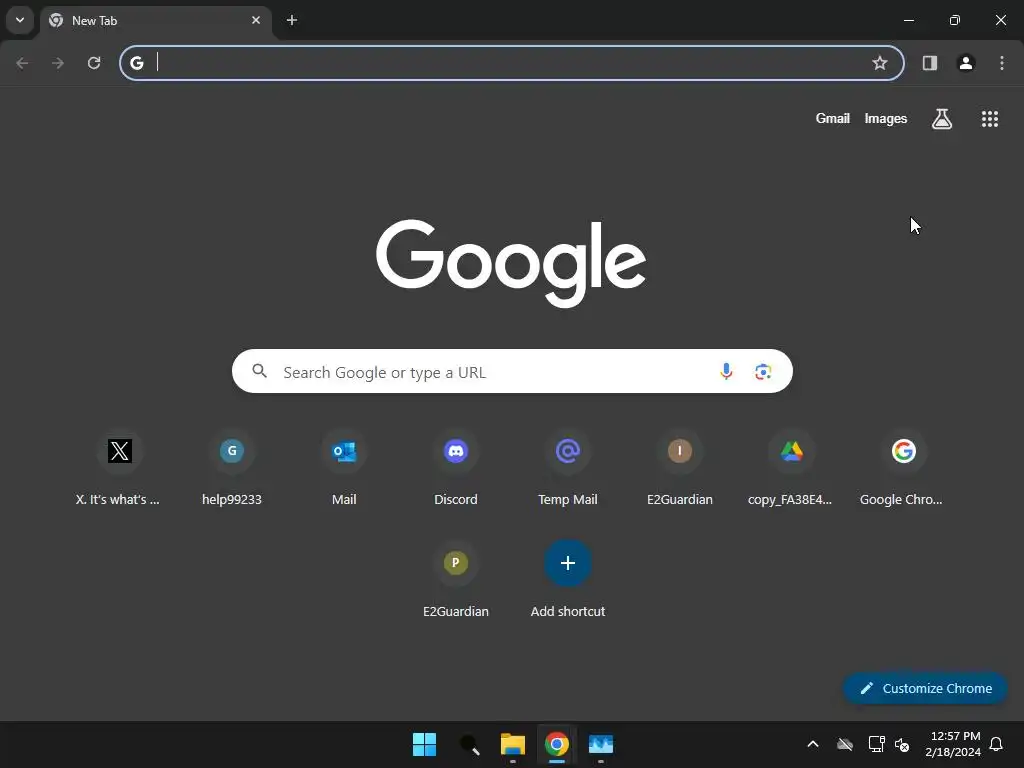Open File Explorer from taskbar
Screen dimensions: 1024x768
513,744
